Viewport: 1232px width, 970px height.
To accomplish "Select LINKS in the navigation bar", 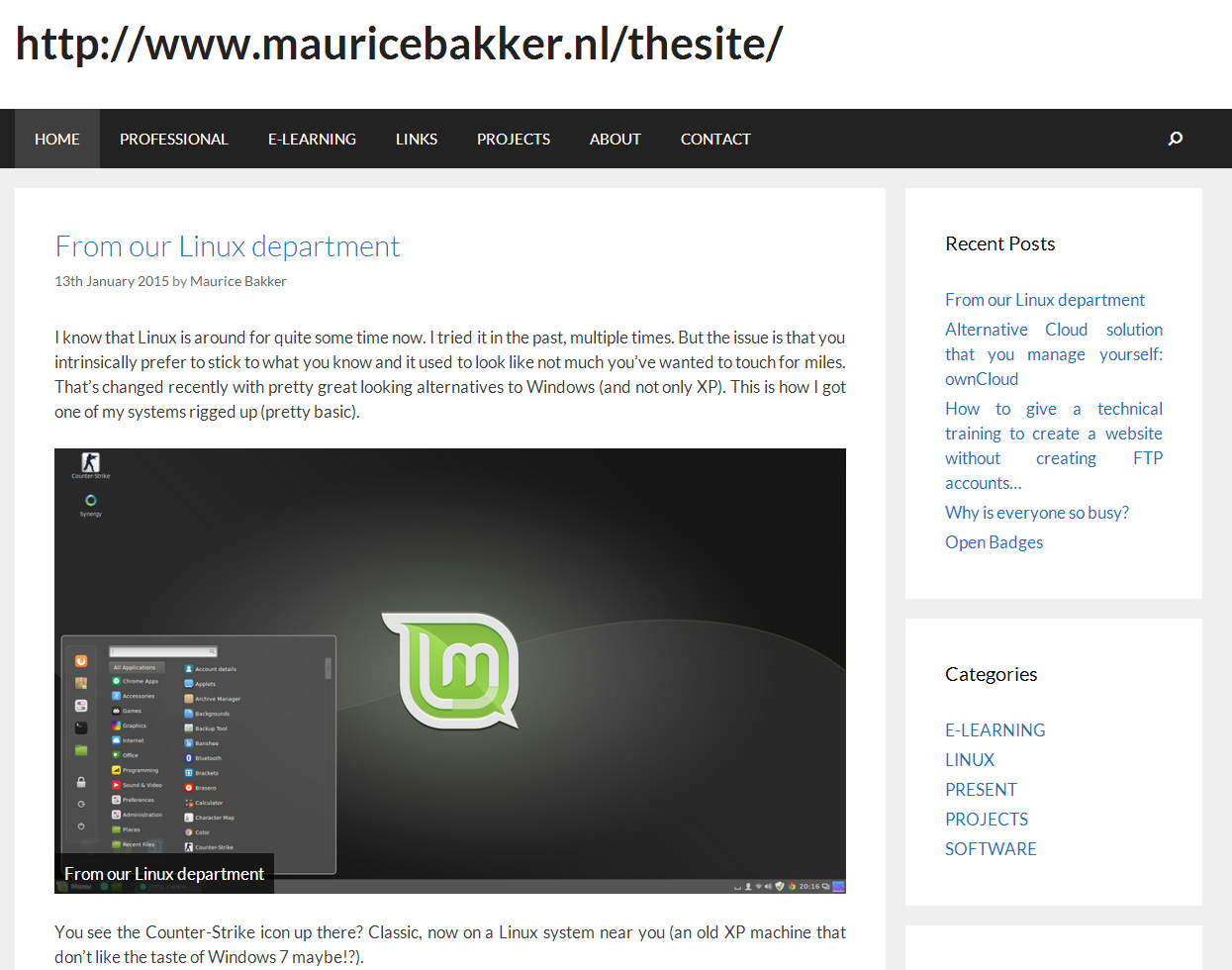I will point(417,139).
